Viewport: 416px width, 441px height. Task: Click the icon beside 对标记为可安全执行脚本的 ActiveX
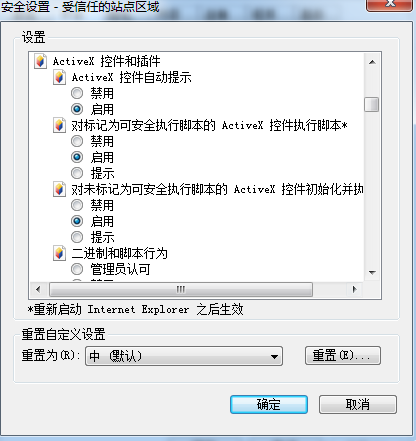point(59,125)
